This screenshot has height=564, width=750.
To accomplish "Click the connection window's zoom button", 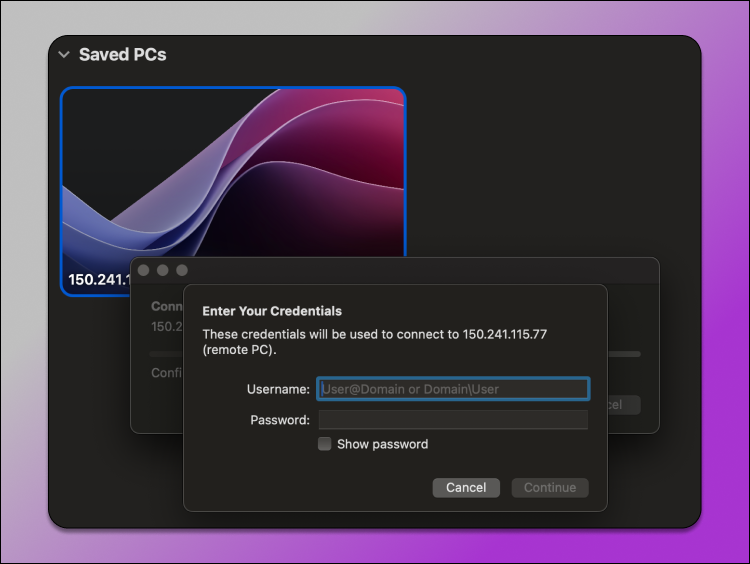I will (182, 270).
